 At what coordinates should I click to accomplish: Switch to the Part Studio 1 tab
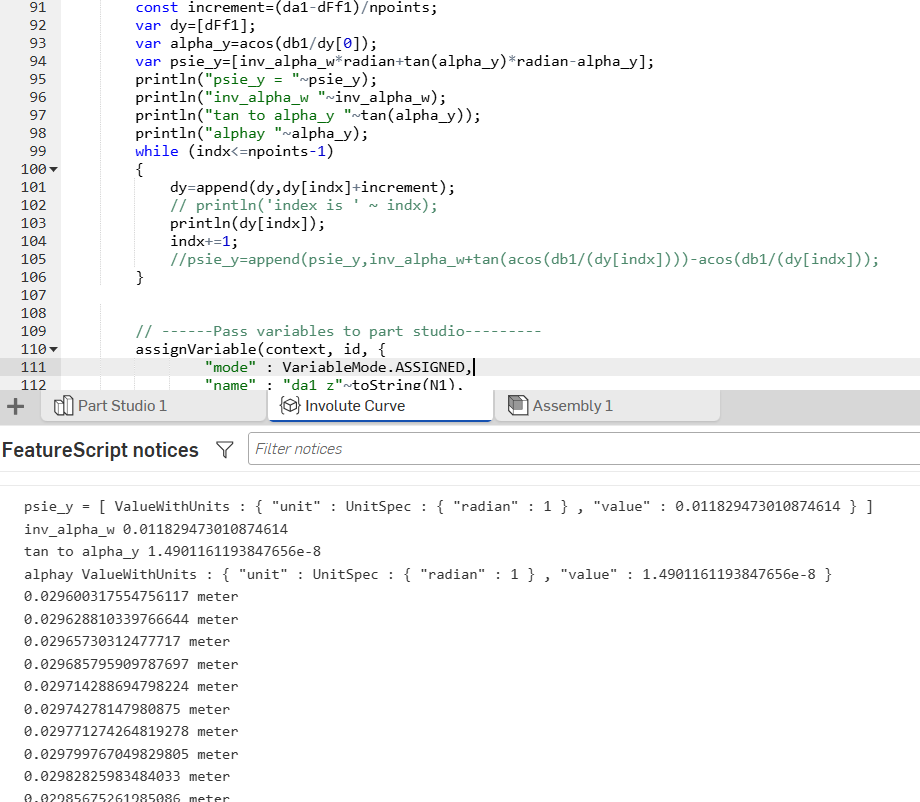pyautogui.click(x=153, y=406)
